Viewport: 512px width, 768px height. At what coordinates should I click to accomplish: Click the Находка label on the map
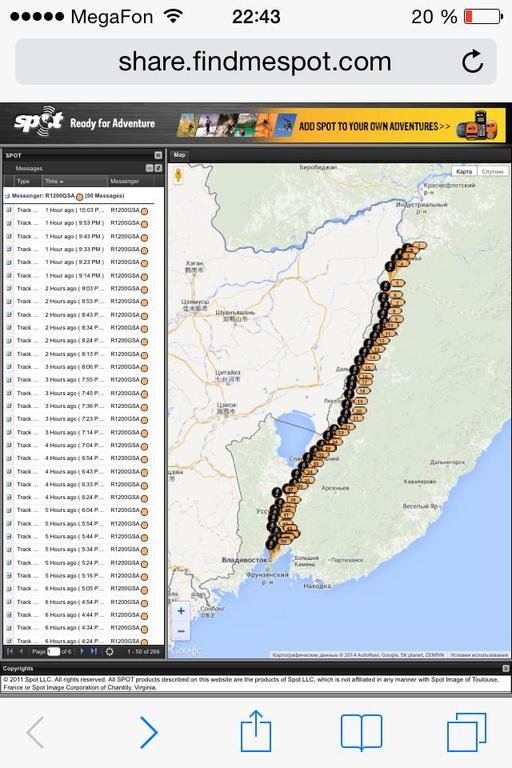(x=317, y=586)
